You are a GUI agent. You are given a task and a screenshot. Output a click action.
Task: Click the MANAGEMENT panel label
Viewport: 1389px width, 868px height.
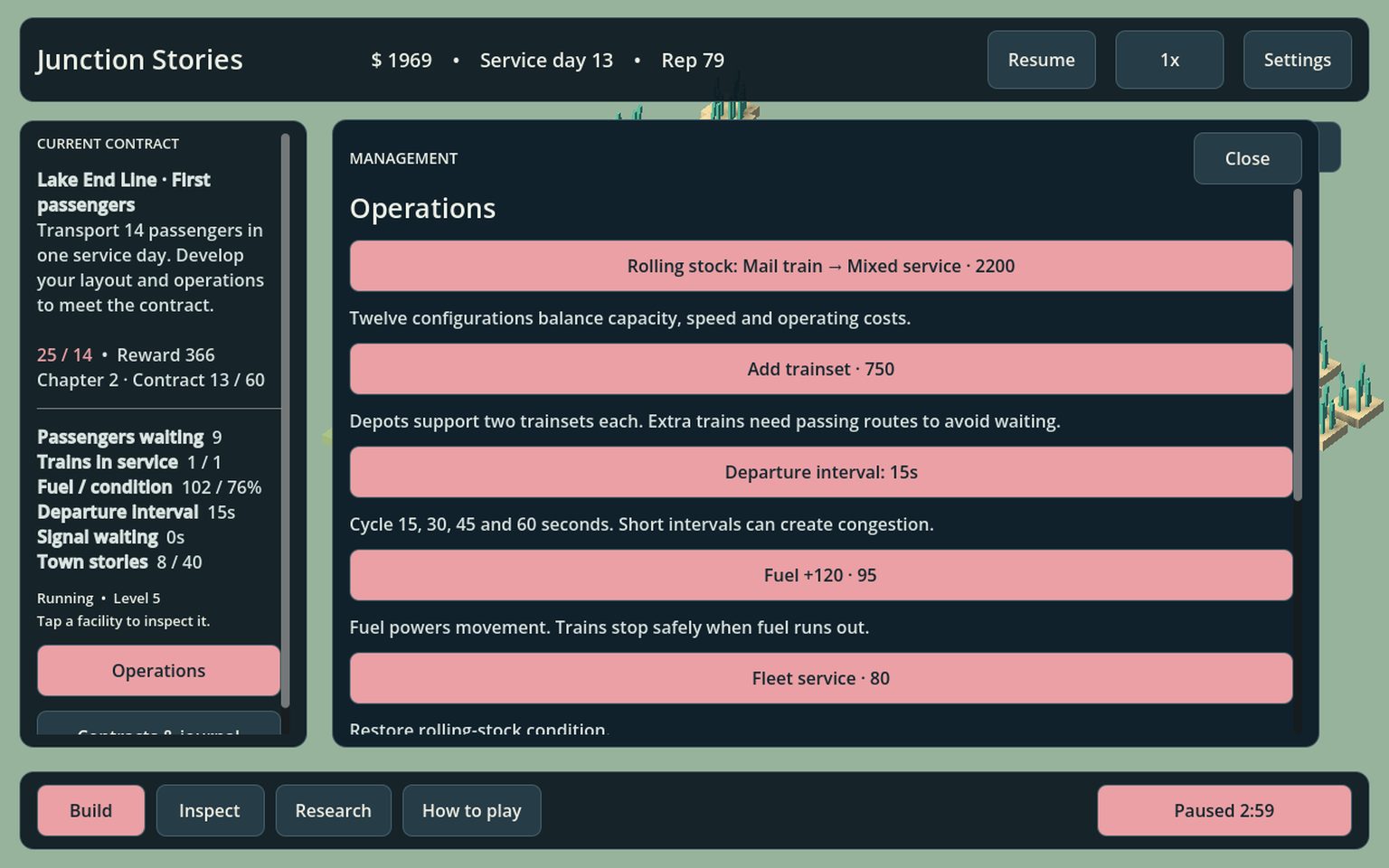(403, 158)
